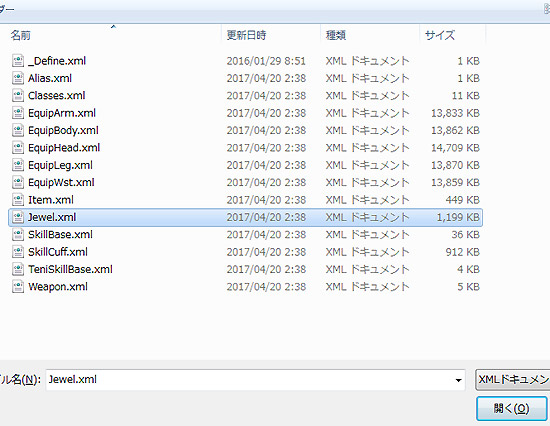Image resolution: width=550 pixels, height=426 pixels.
Task: Click the Item.xml file icon
Action: [18, 200]
